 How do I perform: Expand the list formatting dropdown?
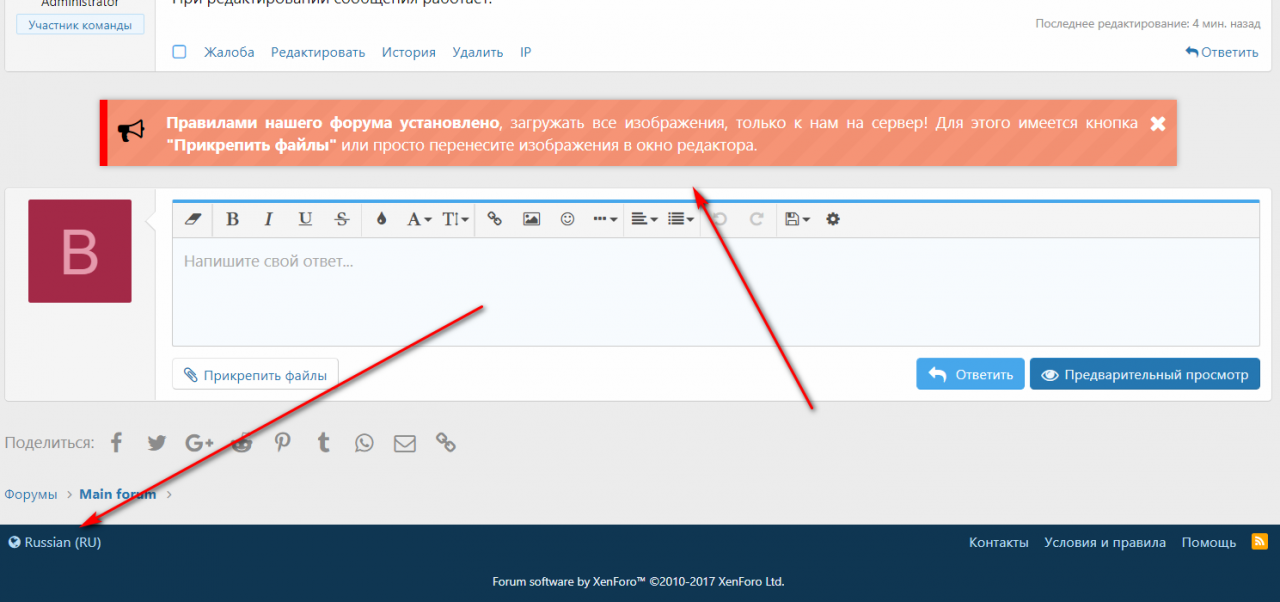tap(681, 219)
